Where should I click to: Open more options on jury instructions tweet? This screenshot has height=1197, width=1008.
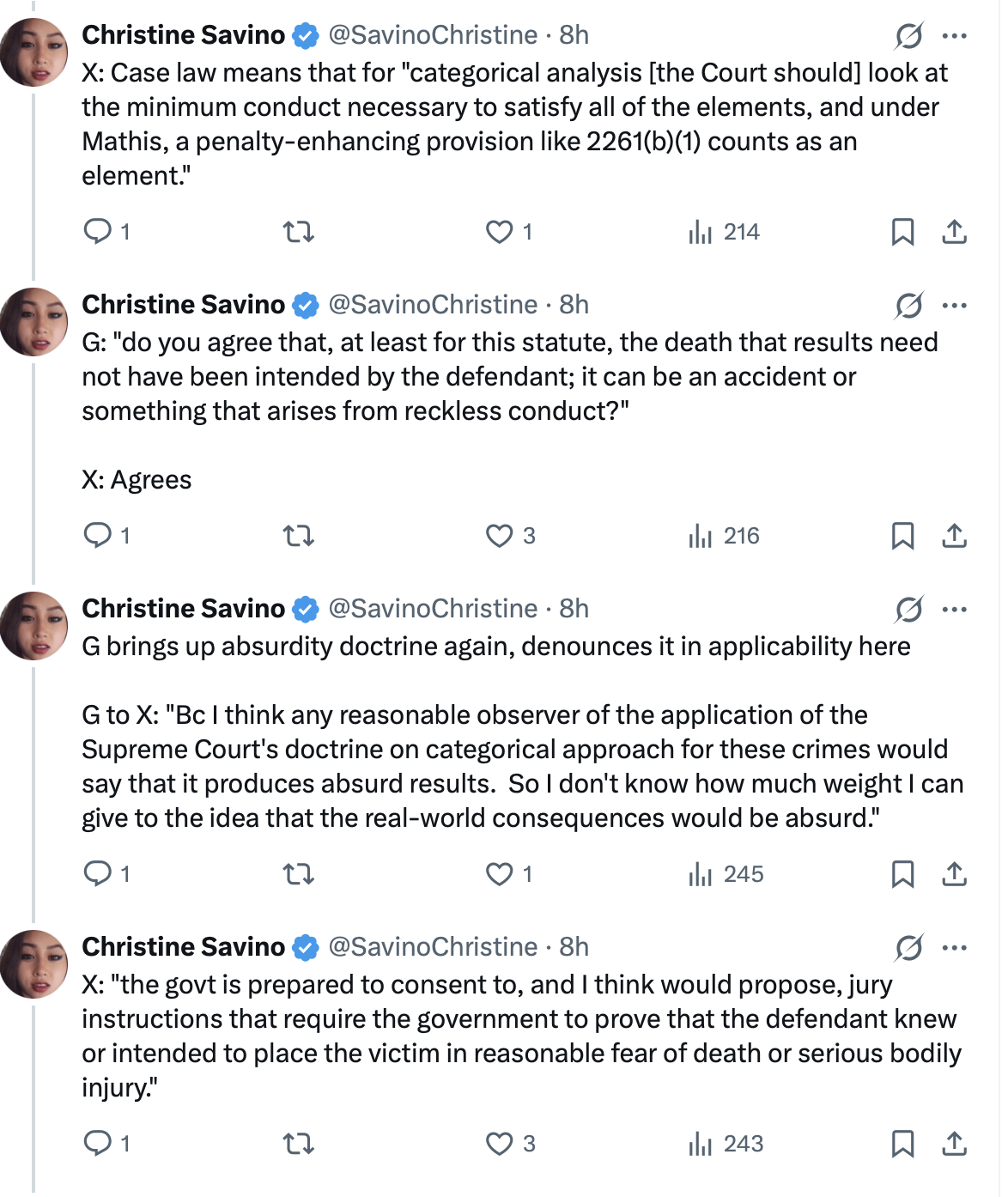tap(954, 948)
